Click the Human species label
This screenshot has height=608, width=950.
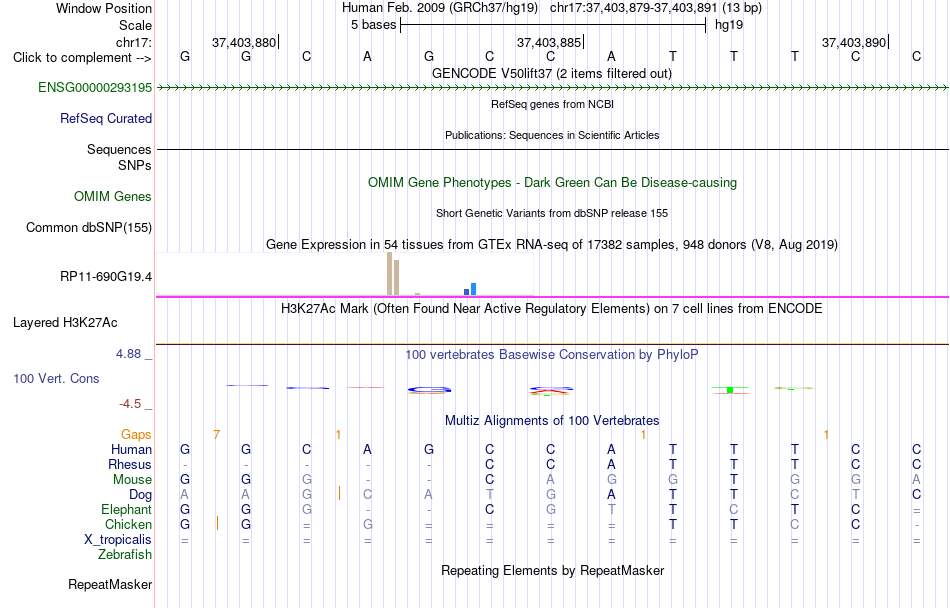pyautogui.click(x=131, y=450)
